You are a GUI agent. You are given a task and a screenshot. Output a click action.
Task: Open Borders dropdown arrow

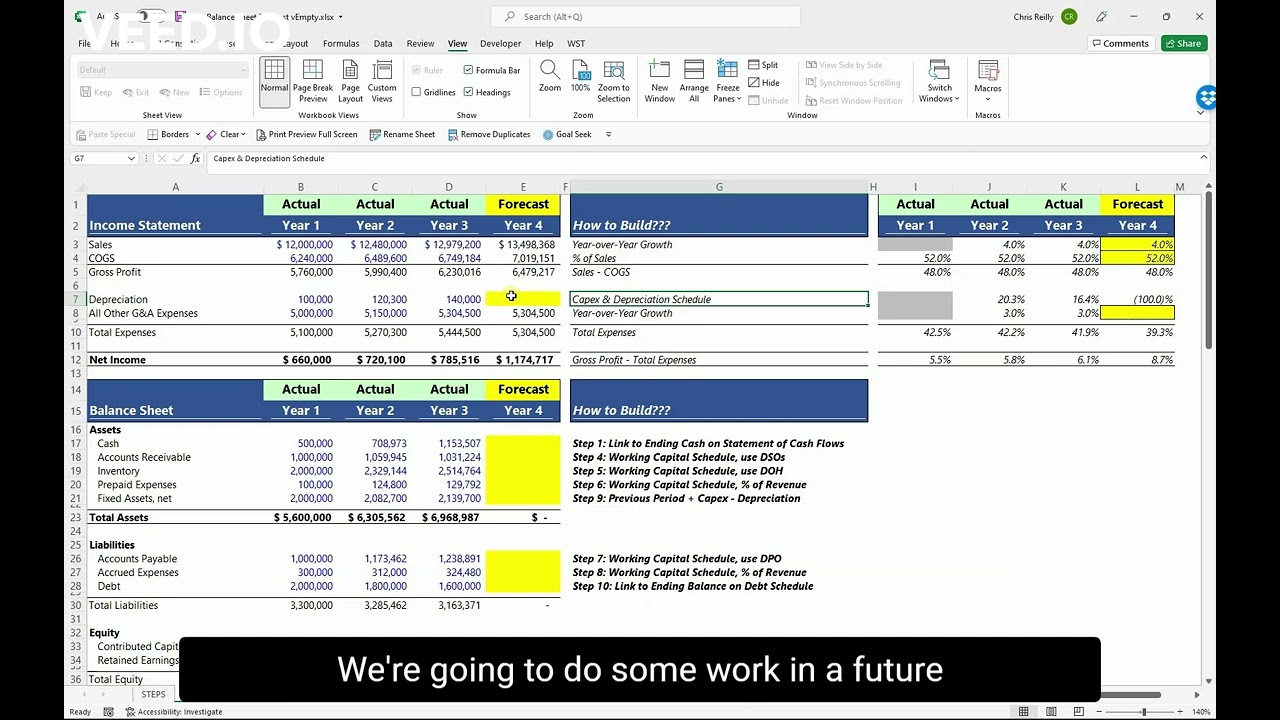(x=197, y=134)
